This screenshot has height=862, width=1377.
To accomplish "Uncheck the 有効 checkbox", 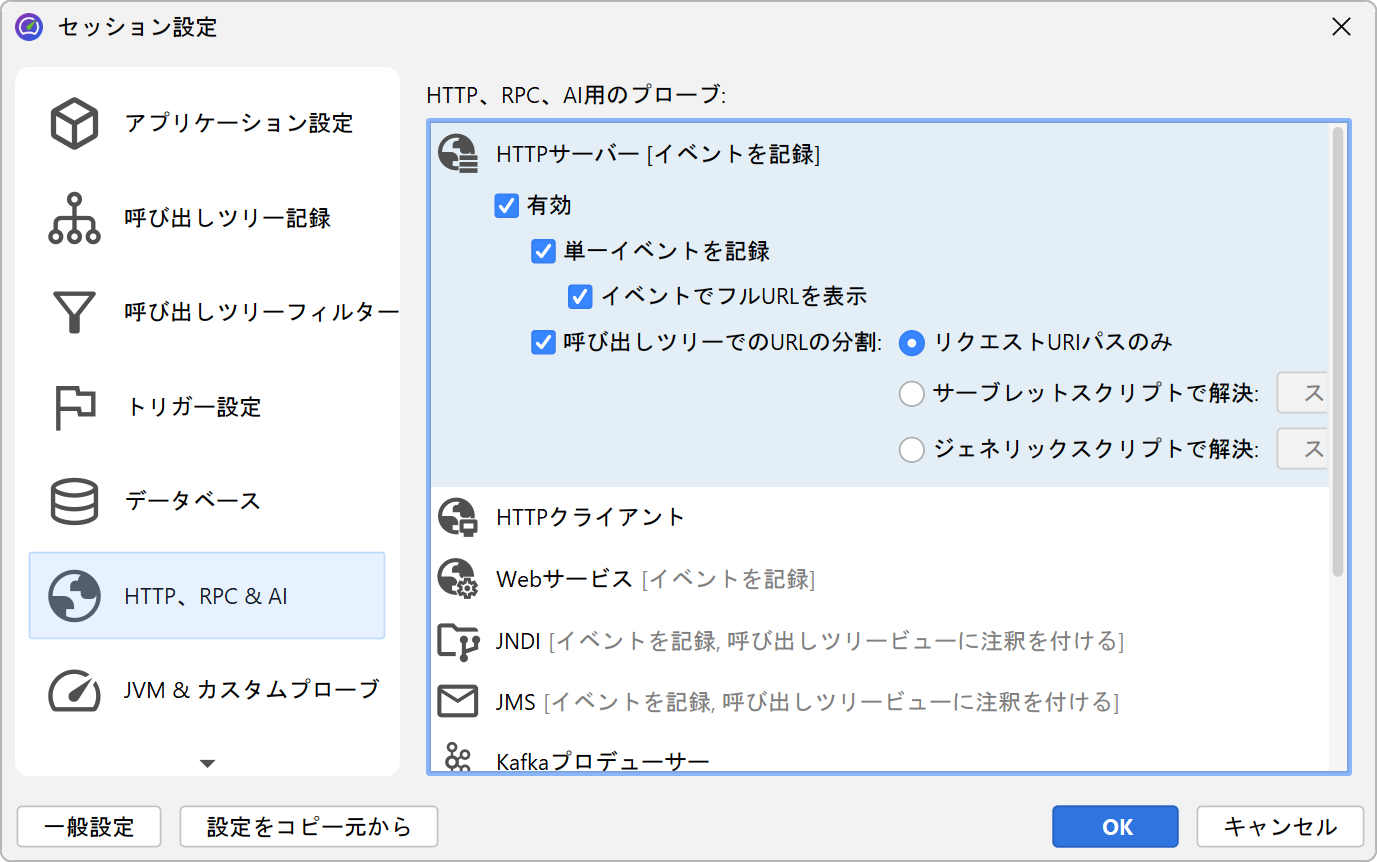I will [x=507, y=206].
